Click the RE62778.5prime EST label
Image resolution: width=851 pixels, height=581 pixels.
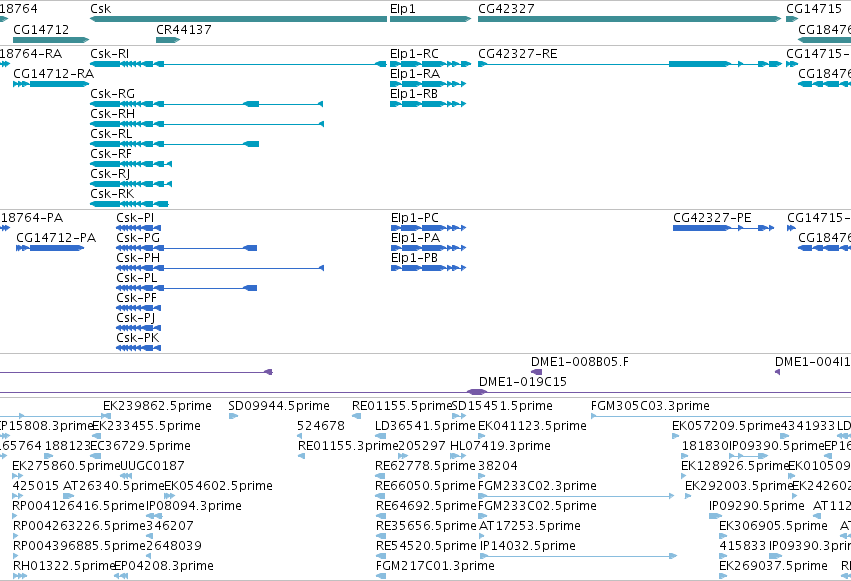(x=425, y=466)
